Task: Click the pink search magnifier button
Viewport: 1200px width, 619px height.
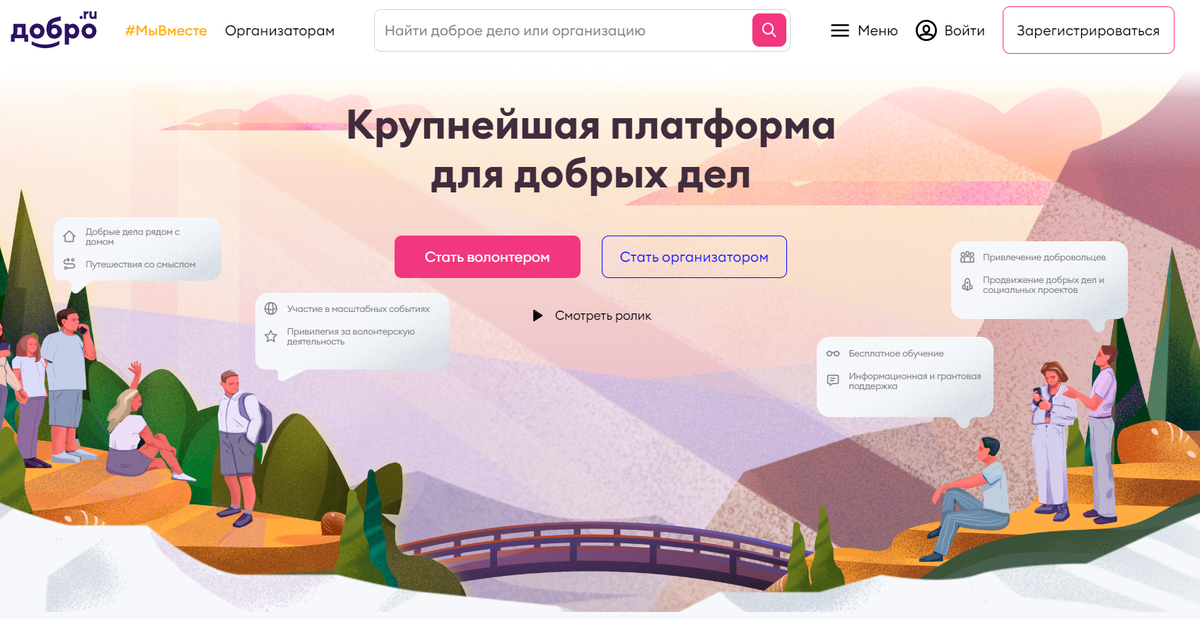Action: point(768,30)
